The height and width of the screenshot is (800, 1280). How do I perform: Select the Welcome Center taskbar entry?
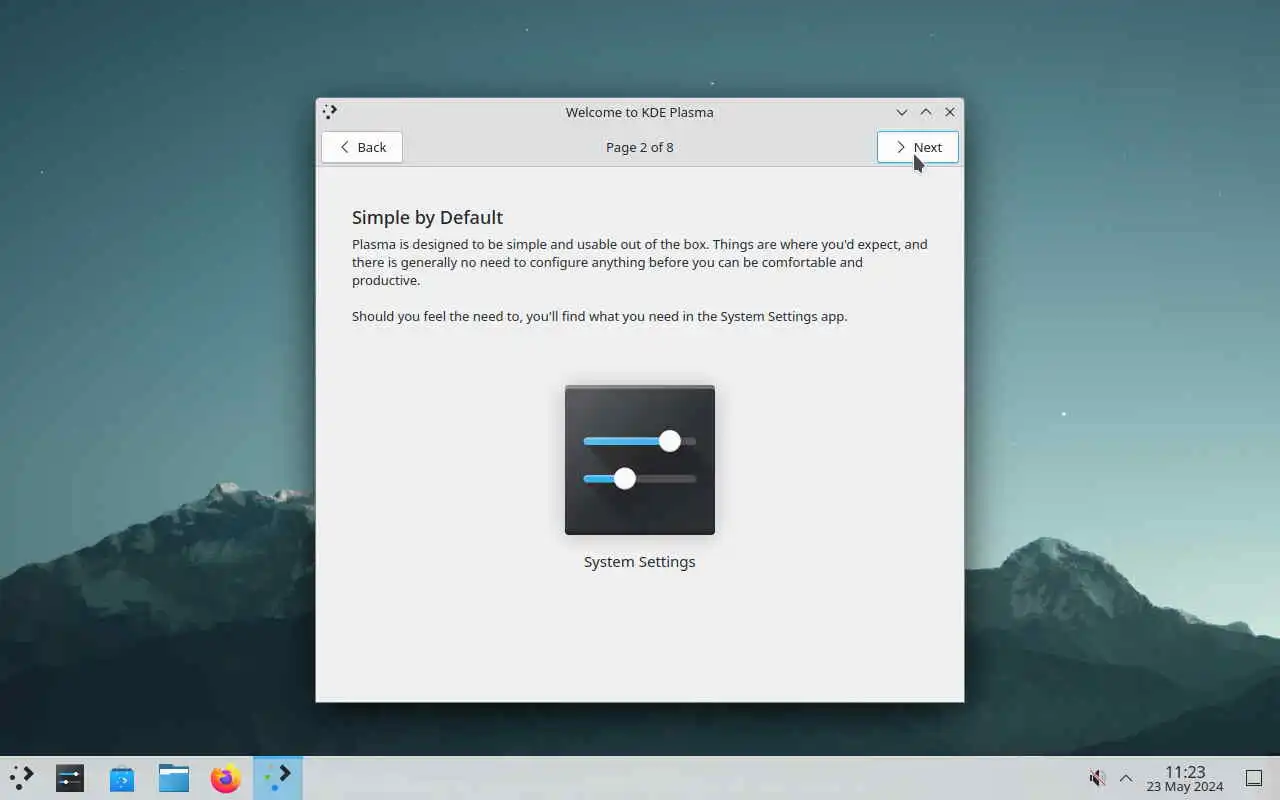[278, 778]
